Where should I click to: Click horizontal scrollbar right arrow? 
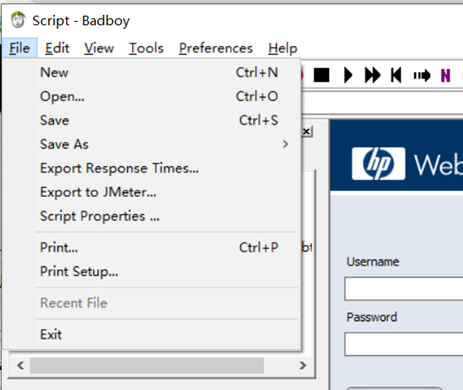coord(303,366)
